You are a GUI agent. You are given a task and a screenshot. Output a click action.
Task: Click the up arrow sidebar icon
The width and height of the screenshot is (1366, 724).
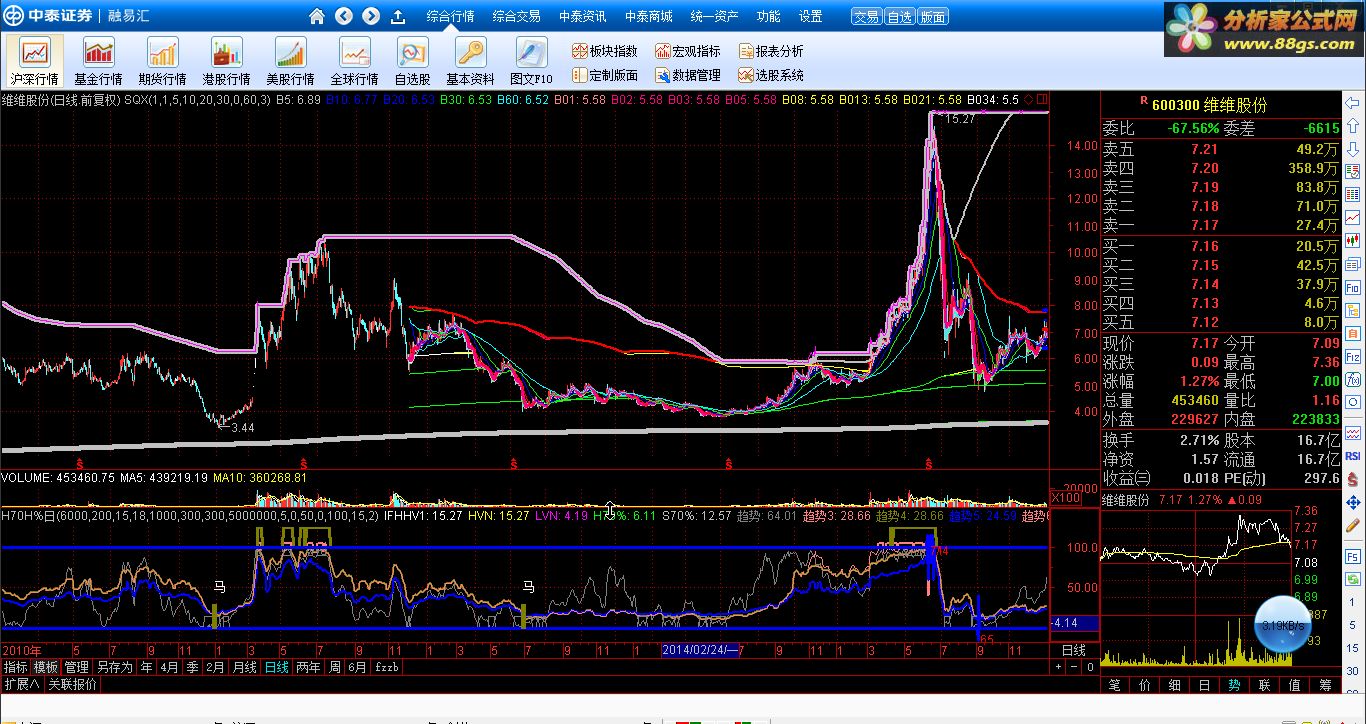[1351, 125]
